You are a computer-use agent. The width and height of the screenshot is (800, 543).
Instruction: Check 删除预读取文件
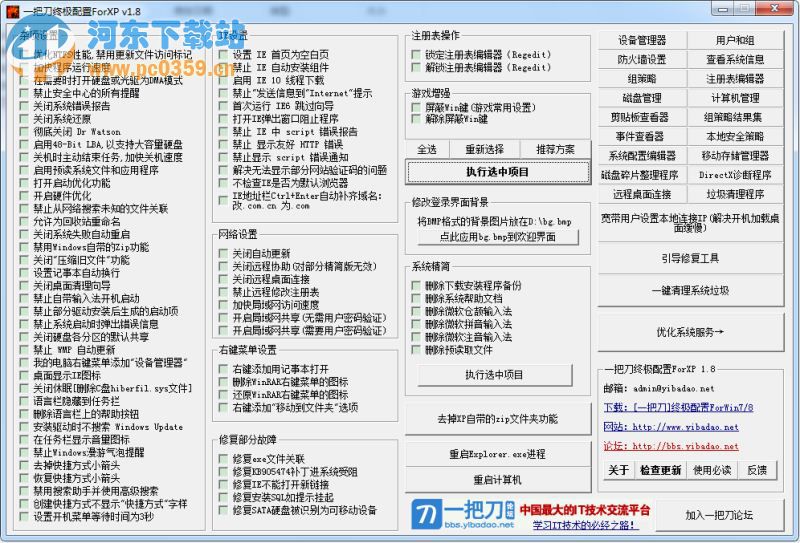(x=416, y=350)
